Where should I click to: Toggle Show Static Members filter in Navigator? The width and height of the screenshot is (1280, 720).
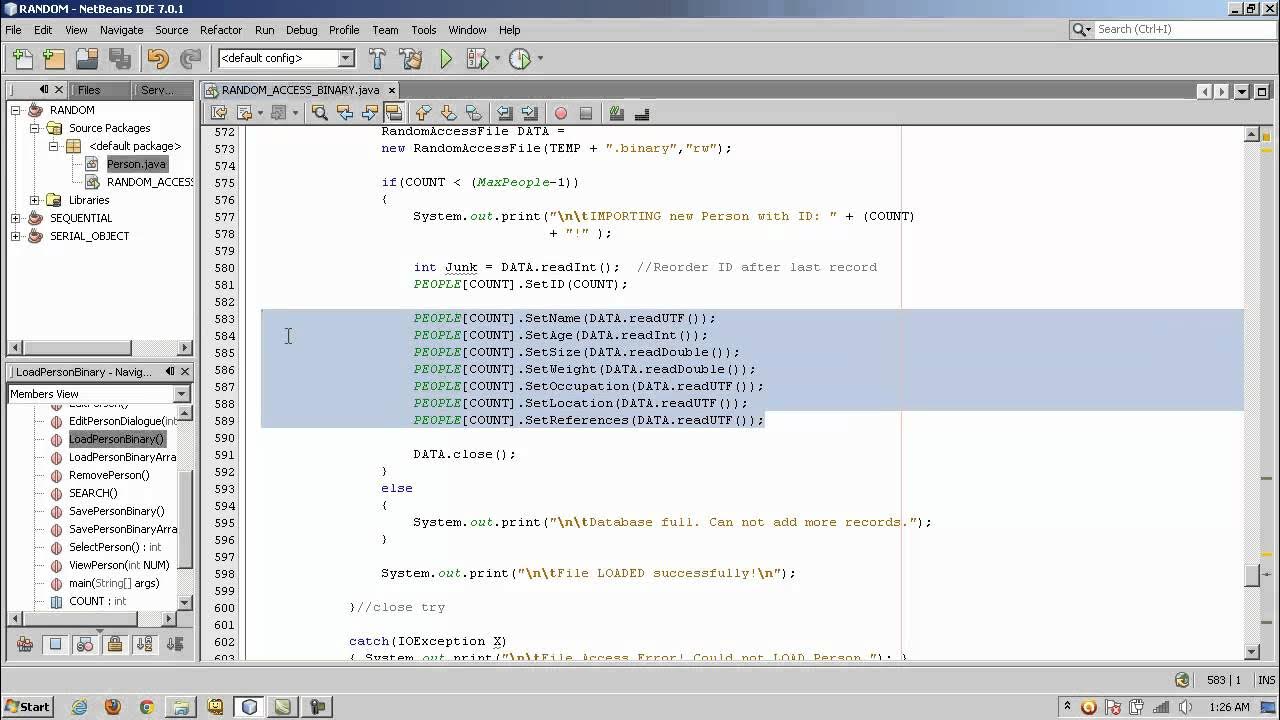[x=85, y=645]
